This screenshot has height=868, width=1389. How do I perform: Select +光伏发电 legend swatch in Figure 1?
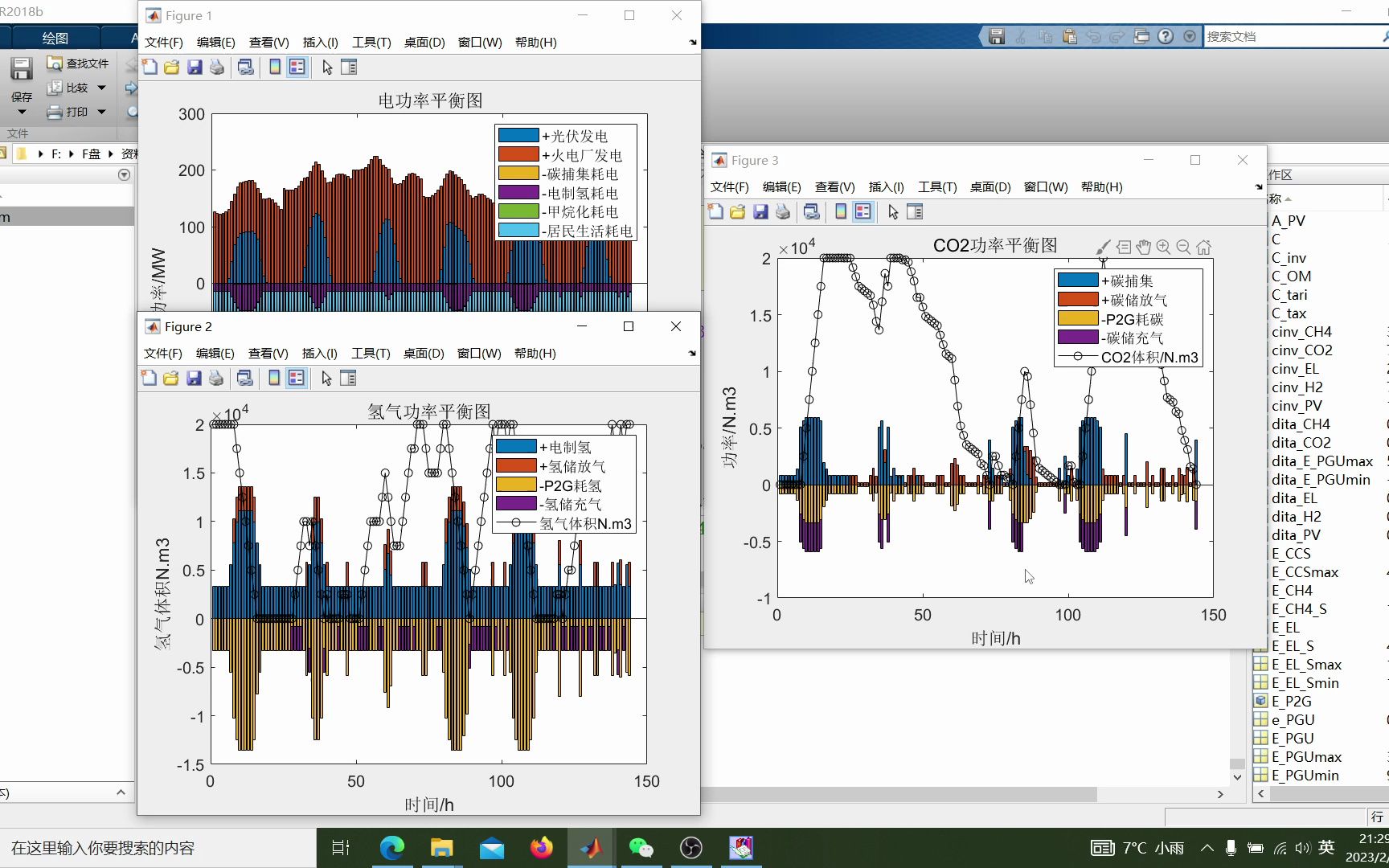(x=518, y=136)
